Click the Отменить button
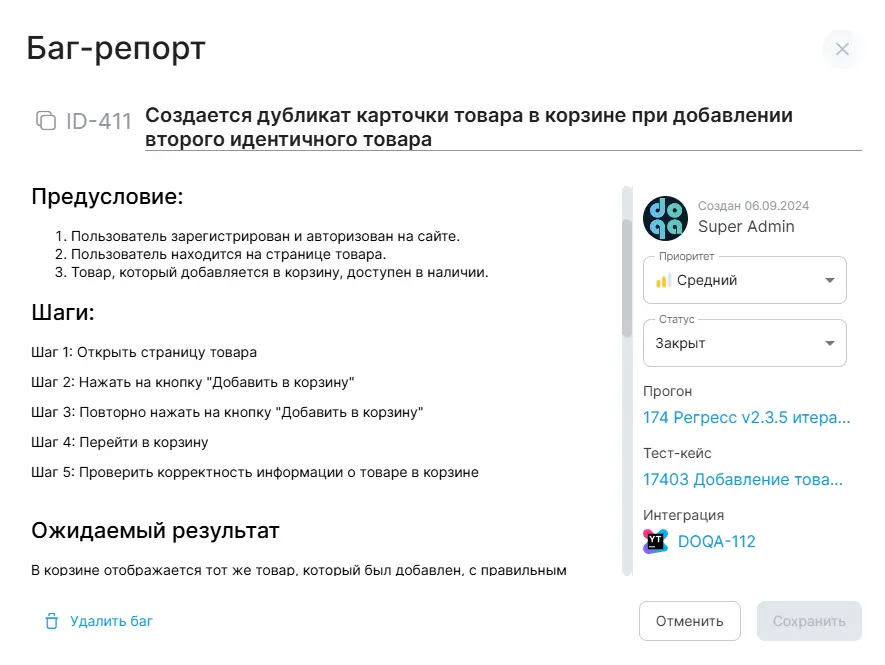The image size is (885, 665). pos(689,621)
